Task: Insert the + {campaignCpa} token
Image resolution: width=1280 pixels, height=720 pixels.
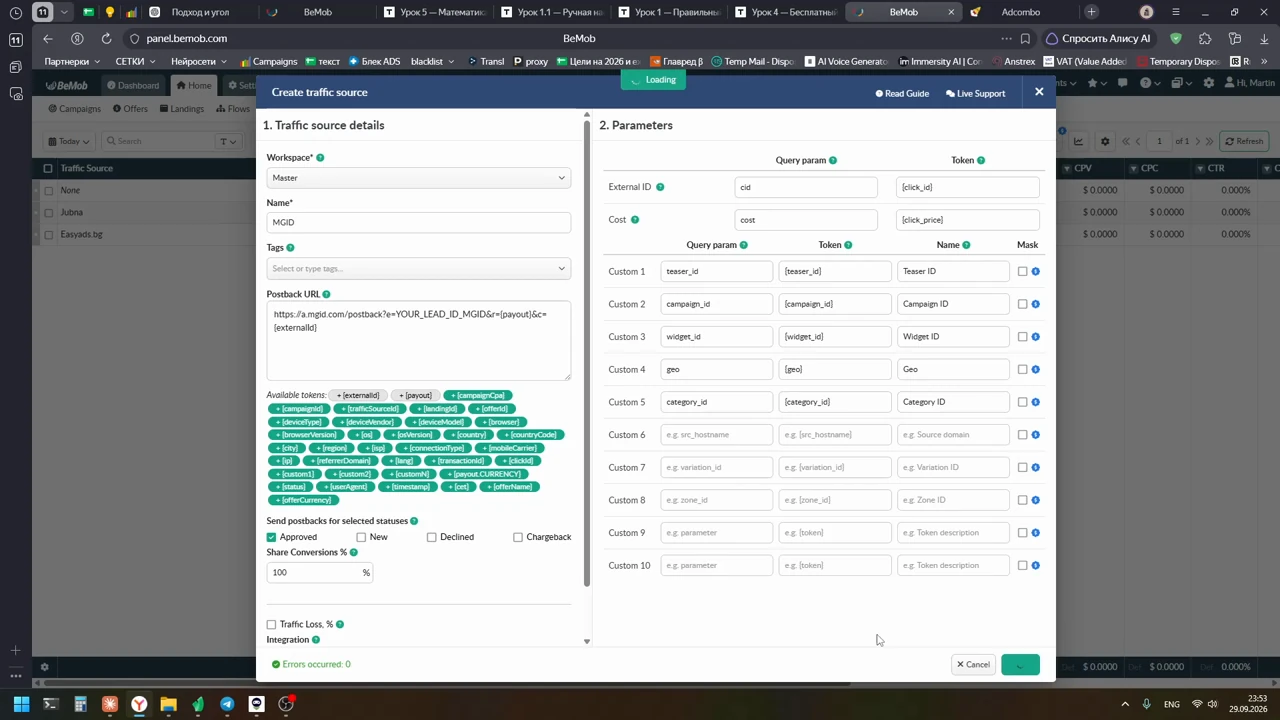Action: click(x=478, y=396)
